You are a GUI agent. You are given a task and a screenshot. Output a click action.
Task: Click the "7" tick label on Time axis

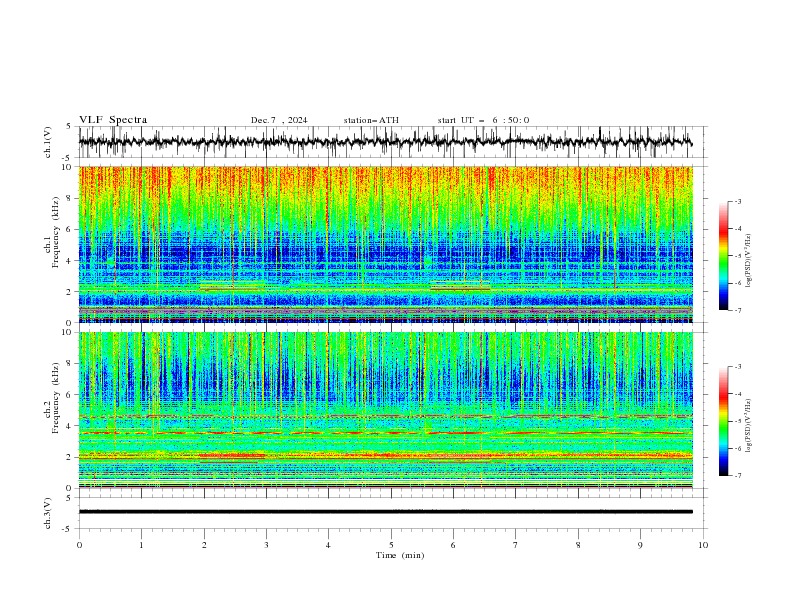(516, 545)
